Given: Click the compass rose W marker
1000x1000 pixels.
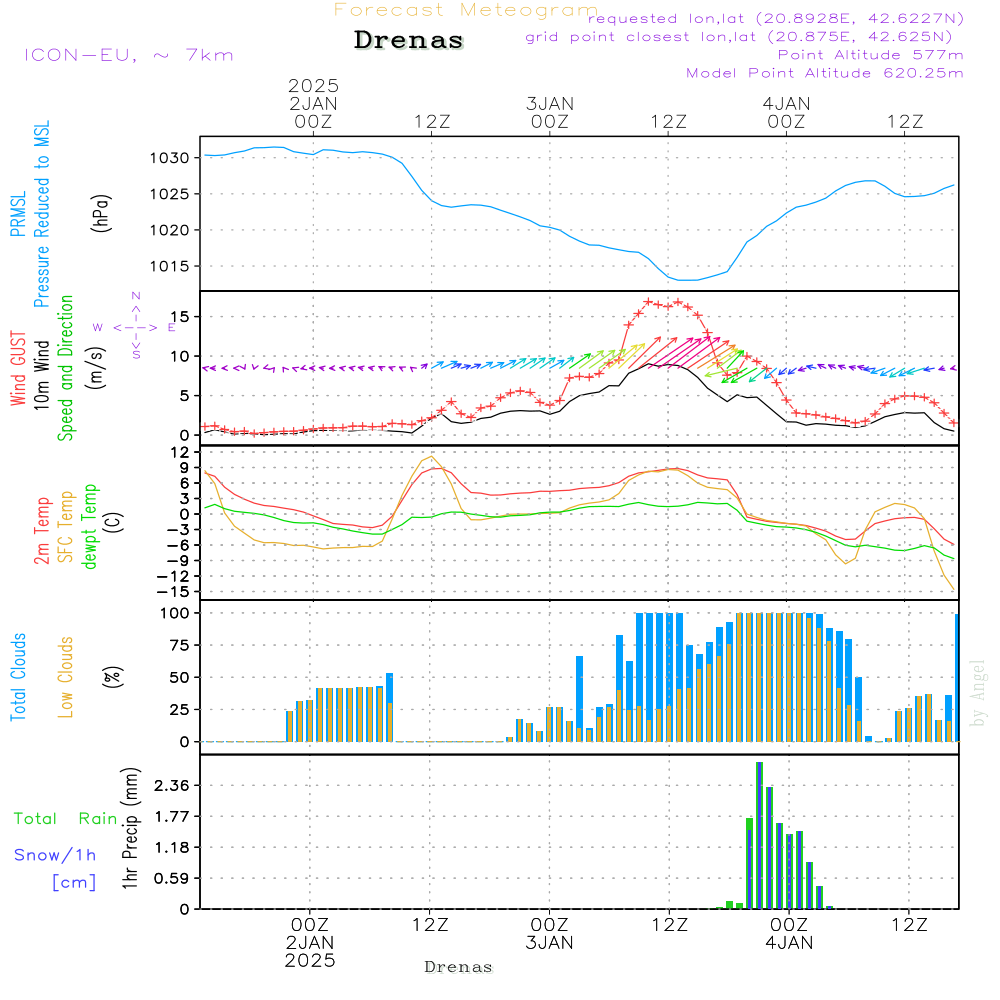Looking at the screenshot, I should (x=98, y=328).
